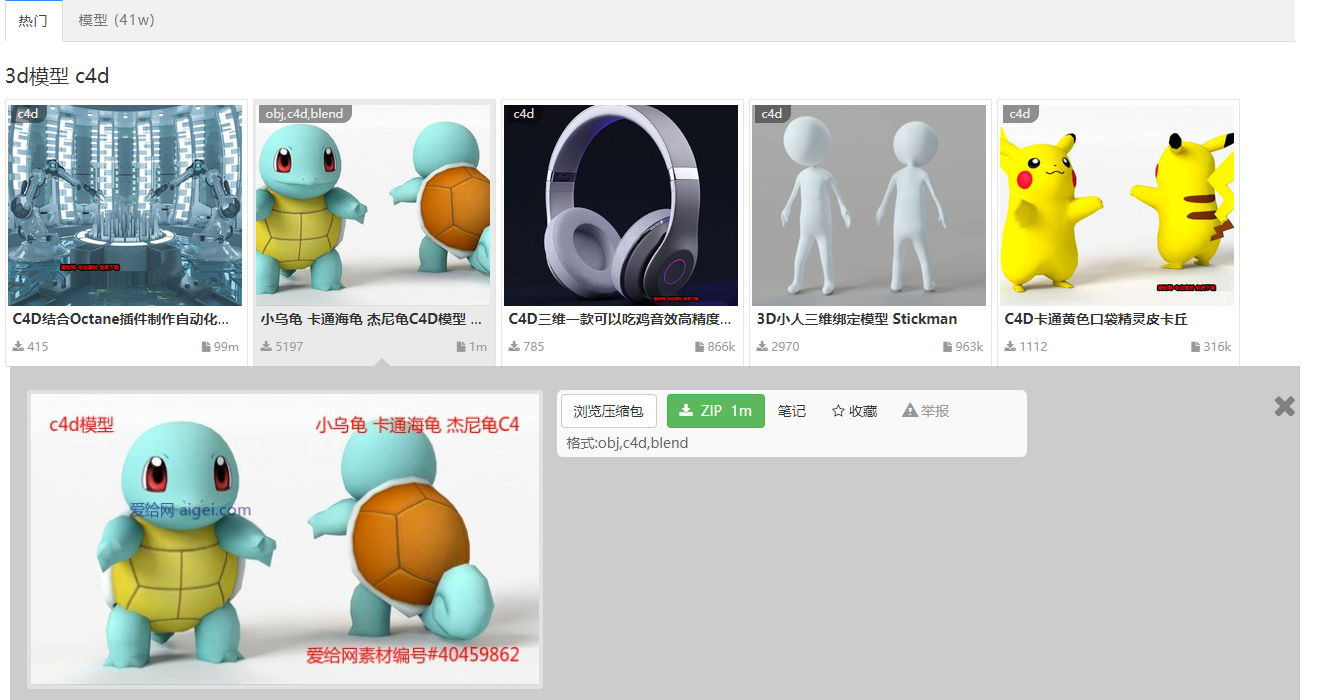Click file size icon beside 1m on turtle card
1334x700 pixels.
pyautogui.click(x=461, y=347)
